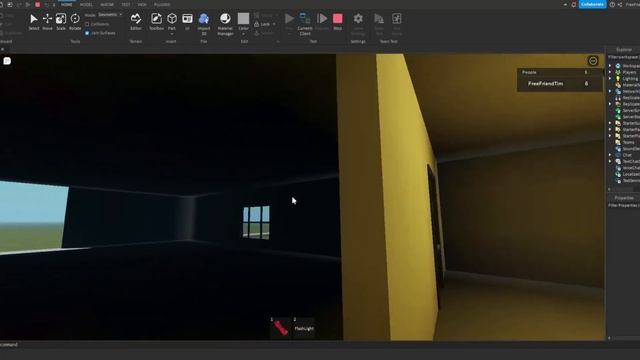Switch to the AVATAR ribbon tab
This screenshot has height=360, width=640.
pyautogui.click(x=107, y=4)
